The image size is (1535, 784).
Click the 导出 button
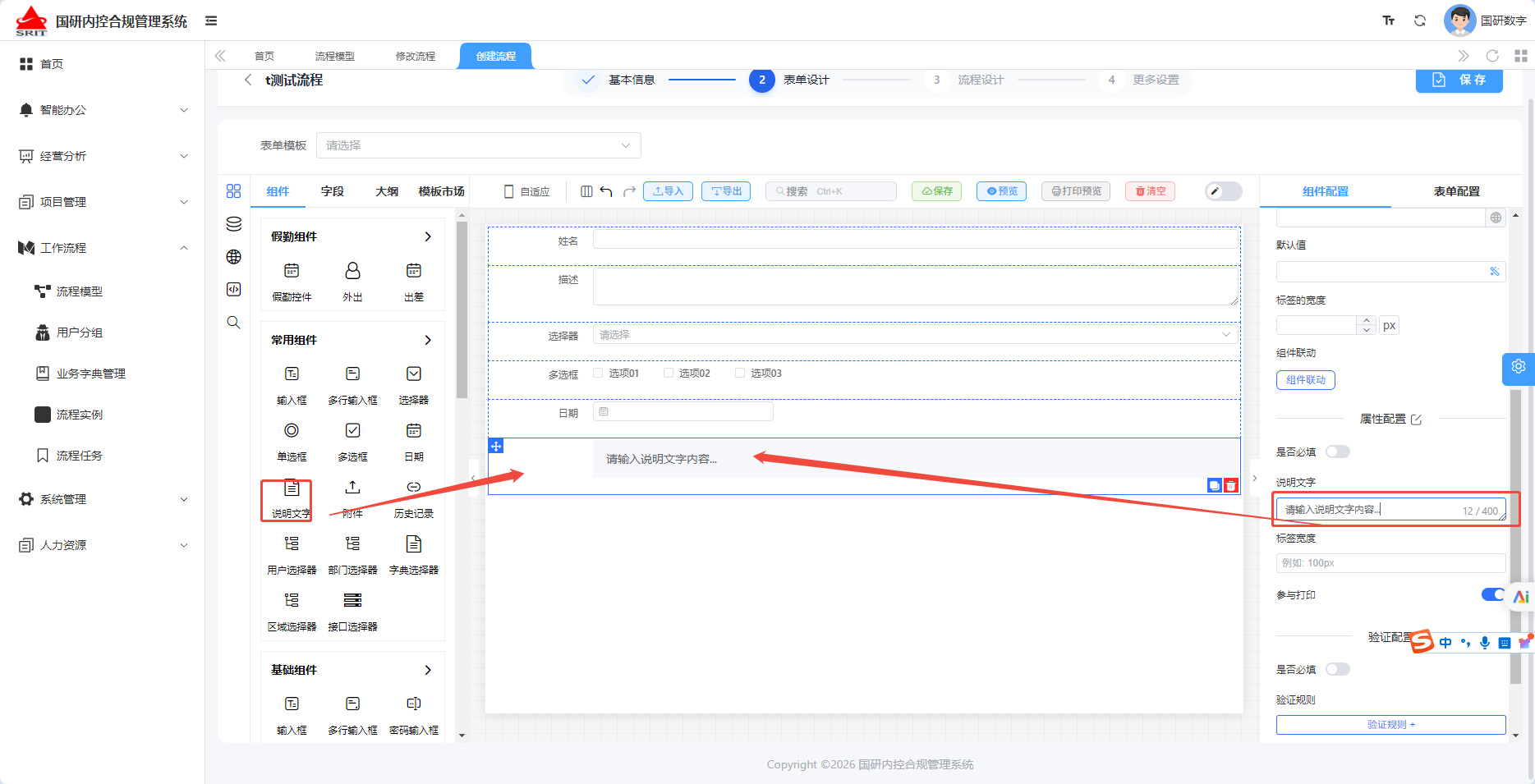(726, 191)
